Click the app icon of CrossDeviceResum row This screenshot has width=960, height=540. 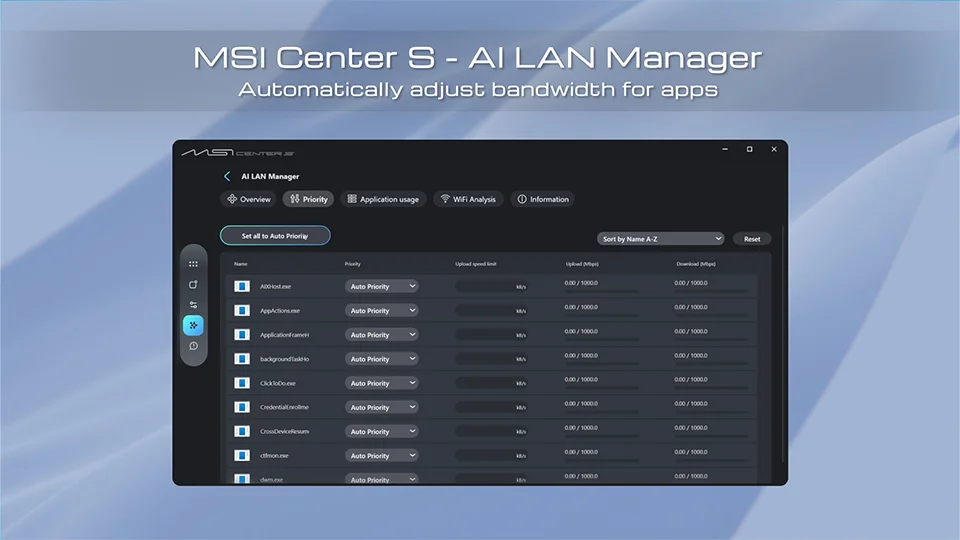(242, 432)
